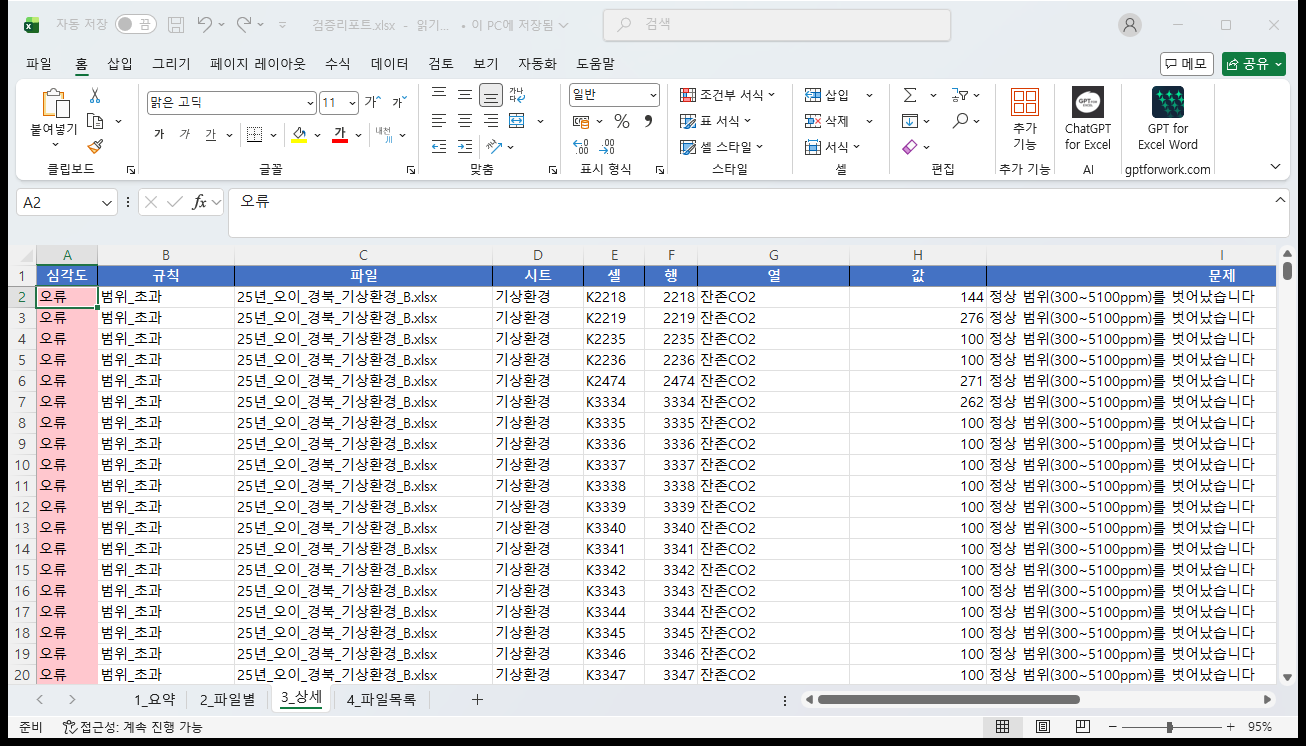
Task: Click the 공유 share button
Action: (1254, 64)
